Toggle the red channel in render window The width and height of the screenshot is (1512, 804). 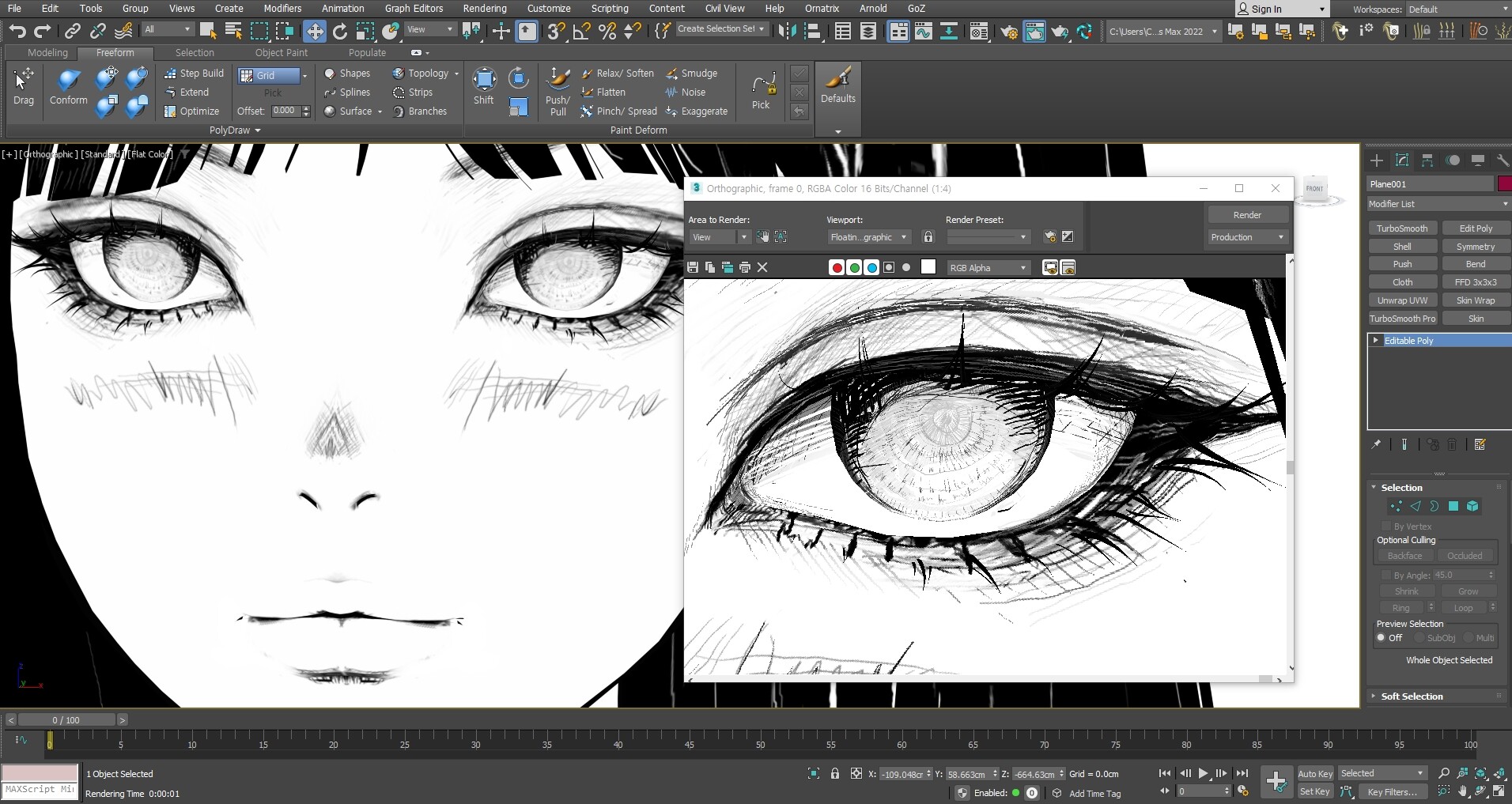836,267
